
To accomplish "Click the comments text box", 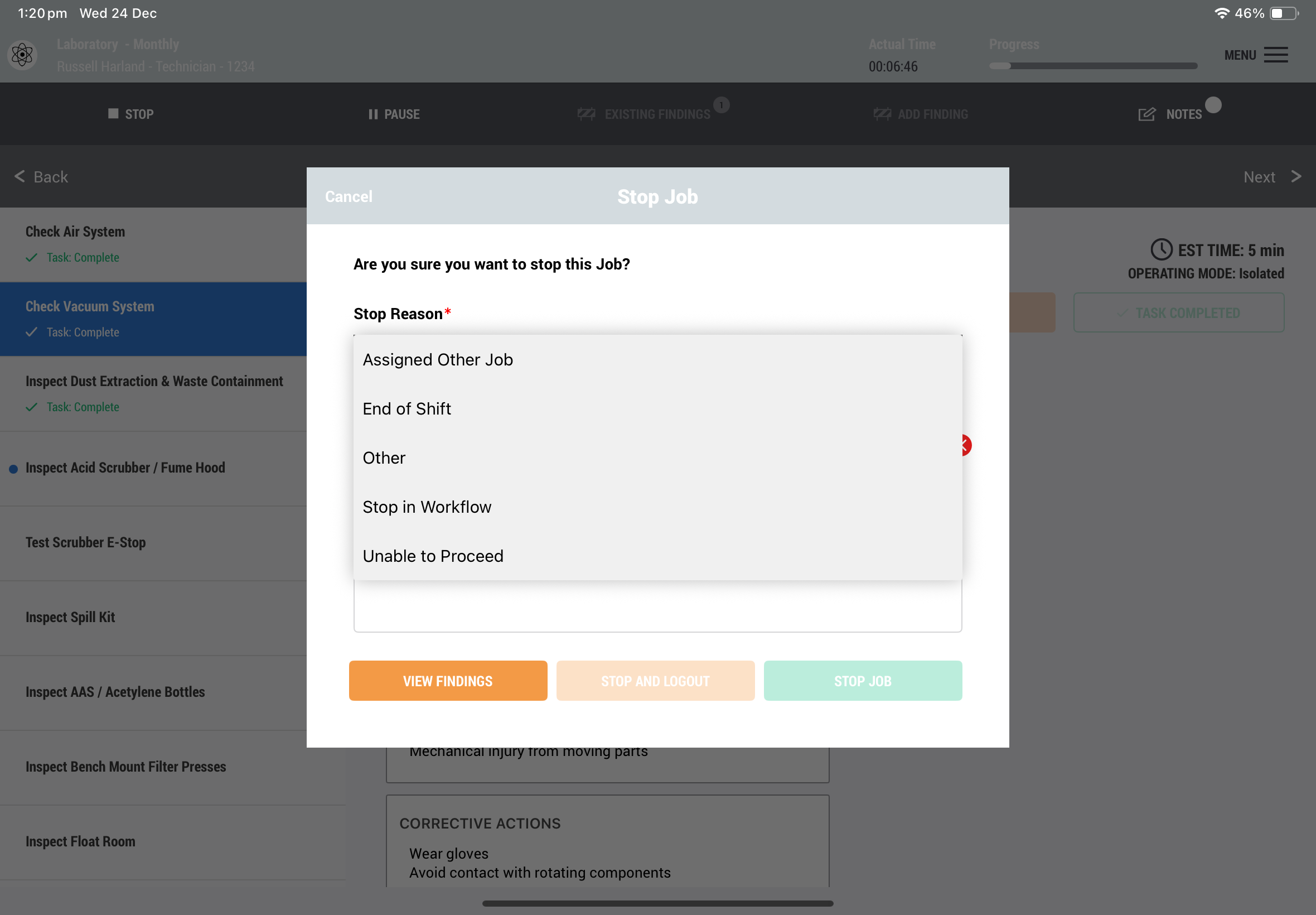I will (657, 606).
